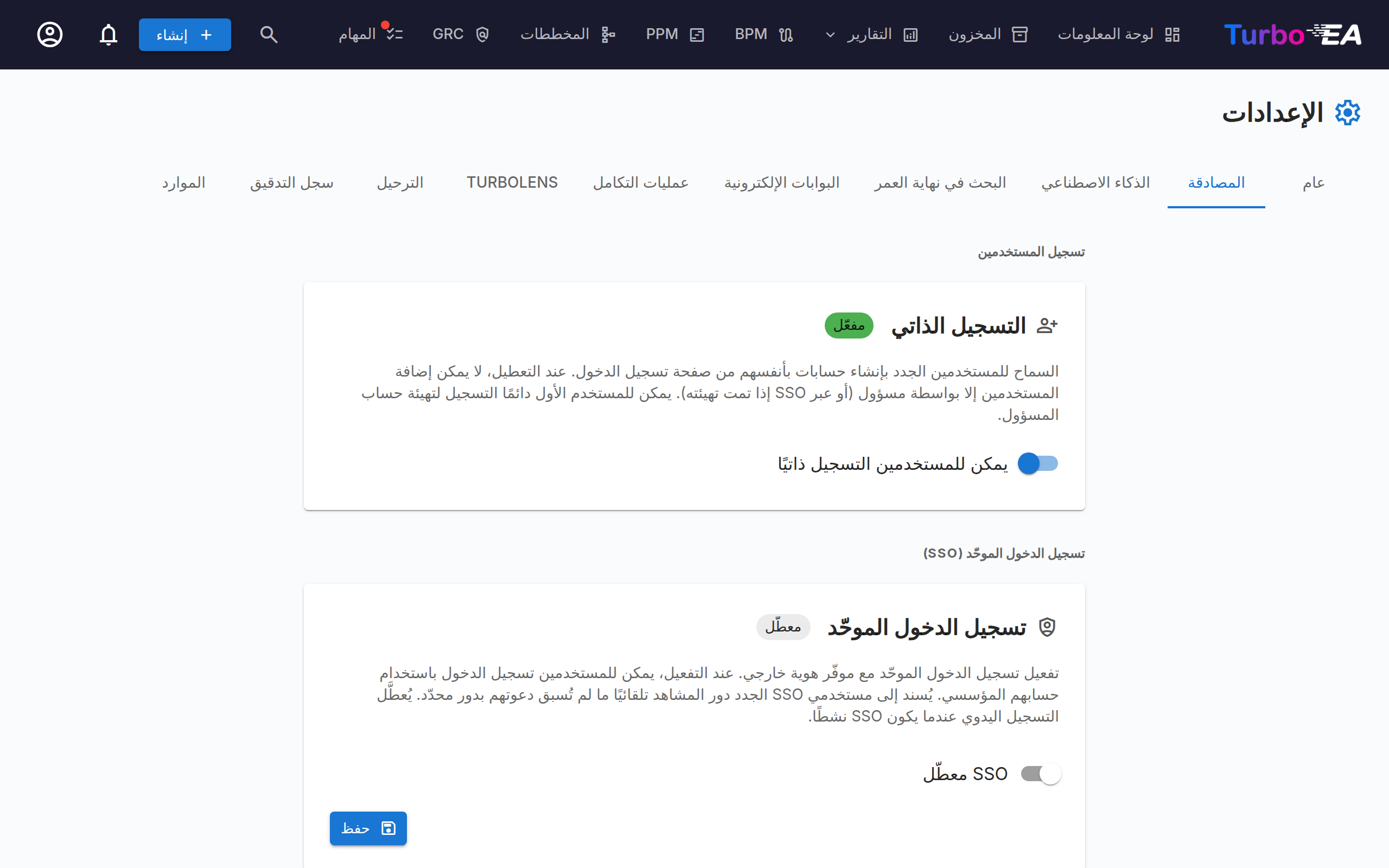Click the inventory box icon in the navbar

tap(1020, 34)
